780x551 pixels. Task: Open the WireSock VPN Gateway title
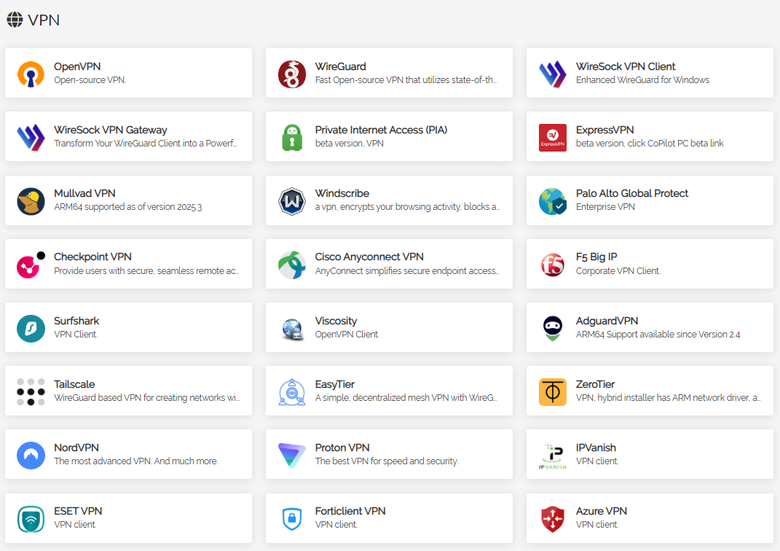tap(110, 130)
